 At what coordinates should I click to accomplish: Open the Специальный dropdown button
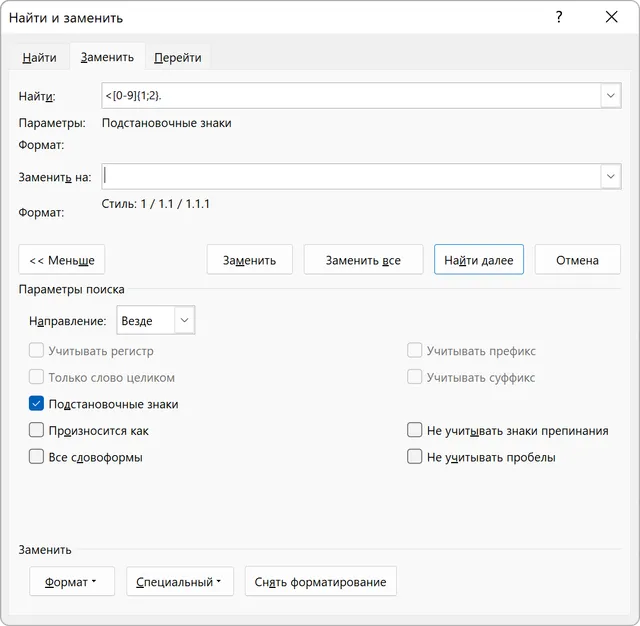[180, 581]
